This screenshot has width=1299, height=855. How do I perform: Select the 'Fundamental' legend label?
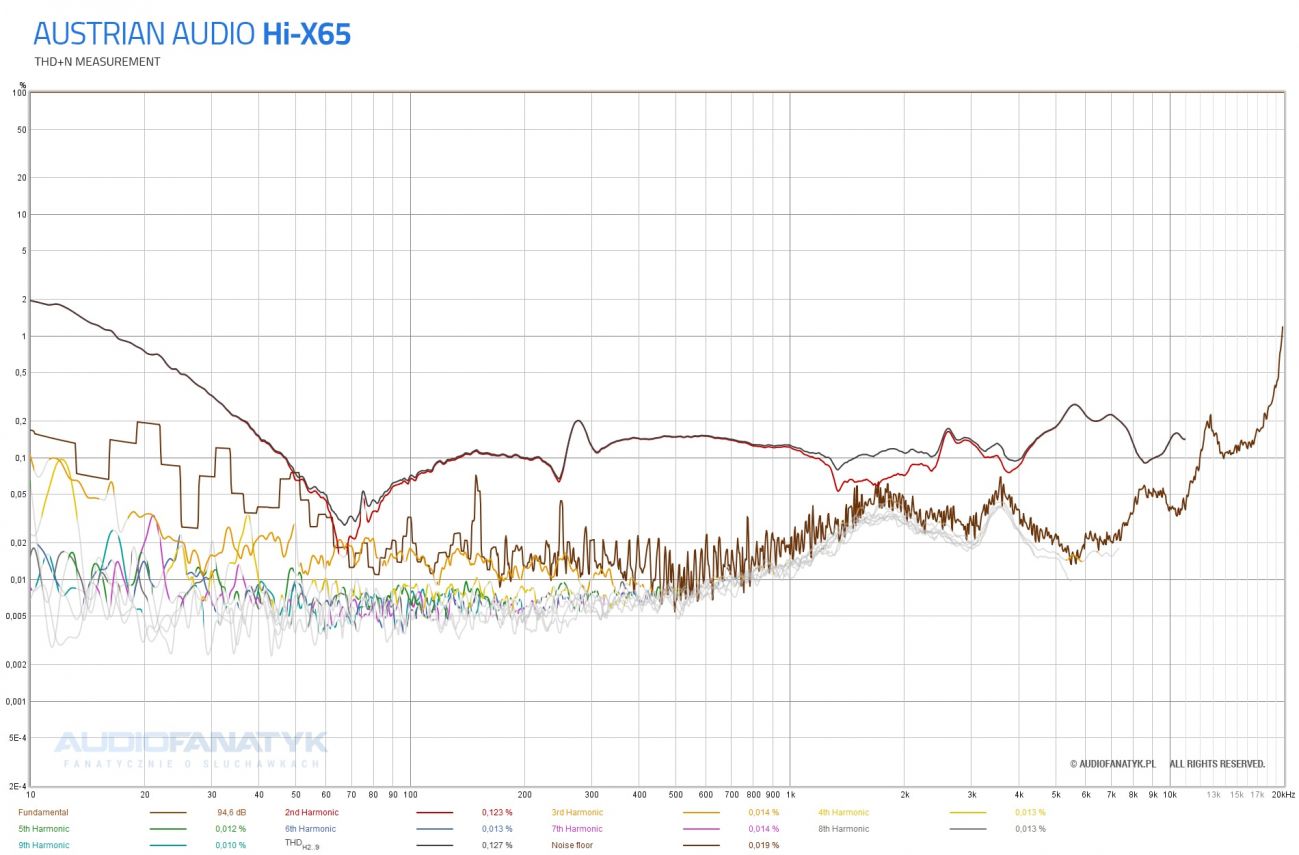pyautogui.click(x=43, y=813)
